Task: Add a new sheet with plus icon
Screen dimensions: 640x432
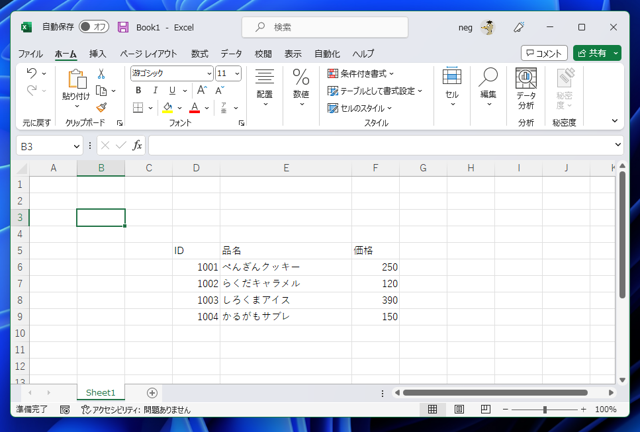Action: (152, 393)
